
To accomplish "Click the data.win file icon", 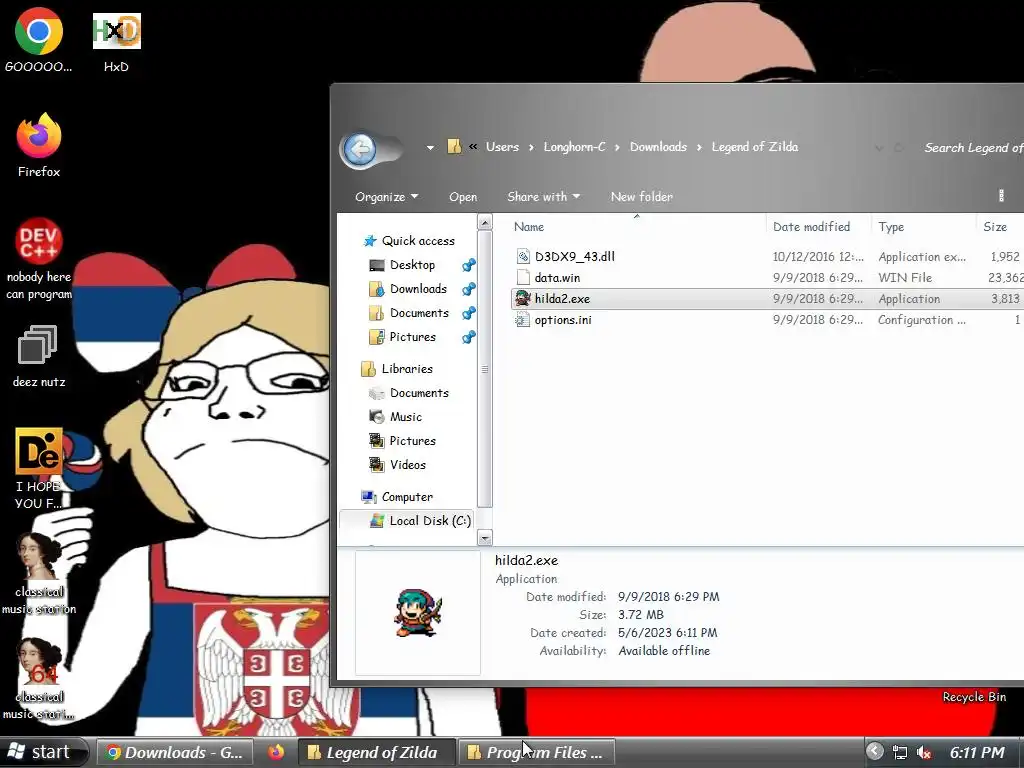I will 522,278.
